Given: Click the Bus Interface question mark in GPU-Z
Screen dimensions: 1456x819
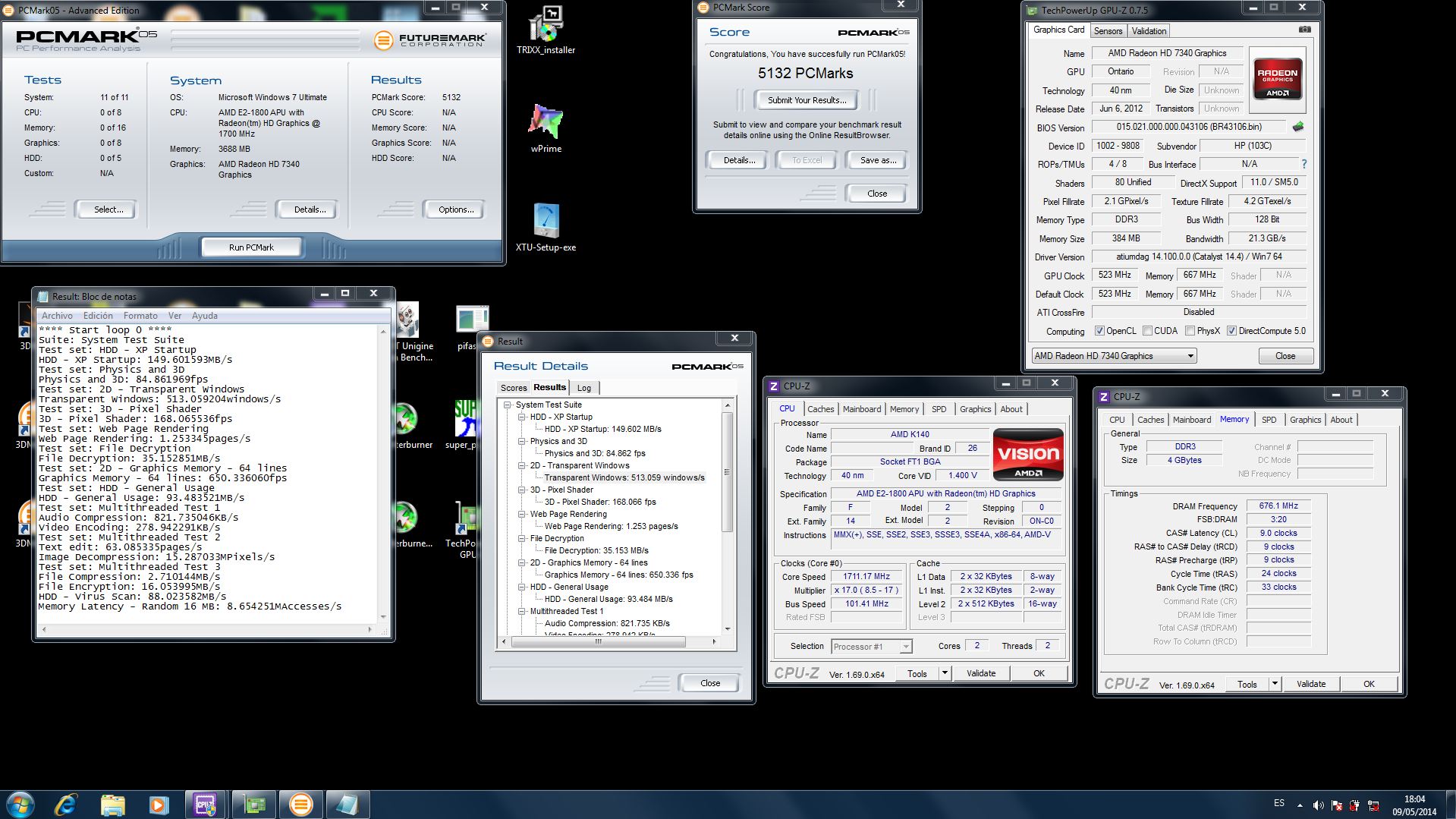Looking at the screenshot, I should pos(1304,164).
